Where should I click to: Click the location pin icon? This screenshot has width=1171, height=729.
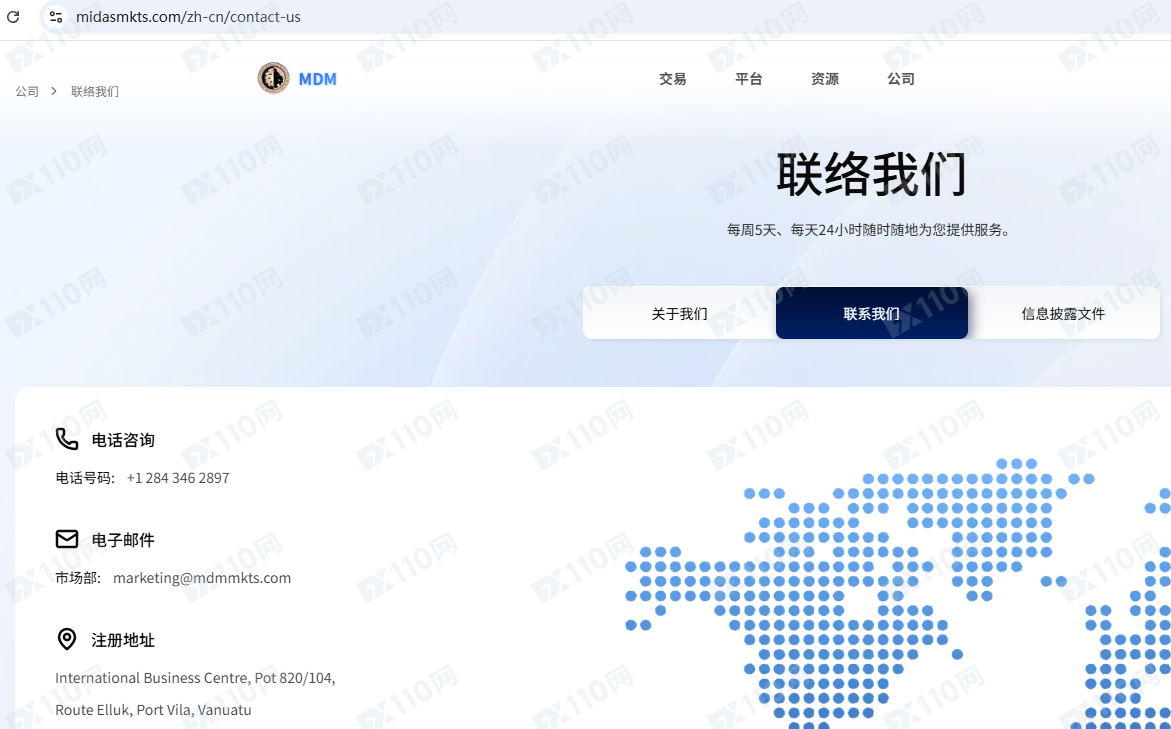click(x=67, y=639)
